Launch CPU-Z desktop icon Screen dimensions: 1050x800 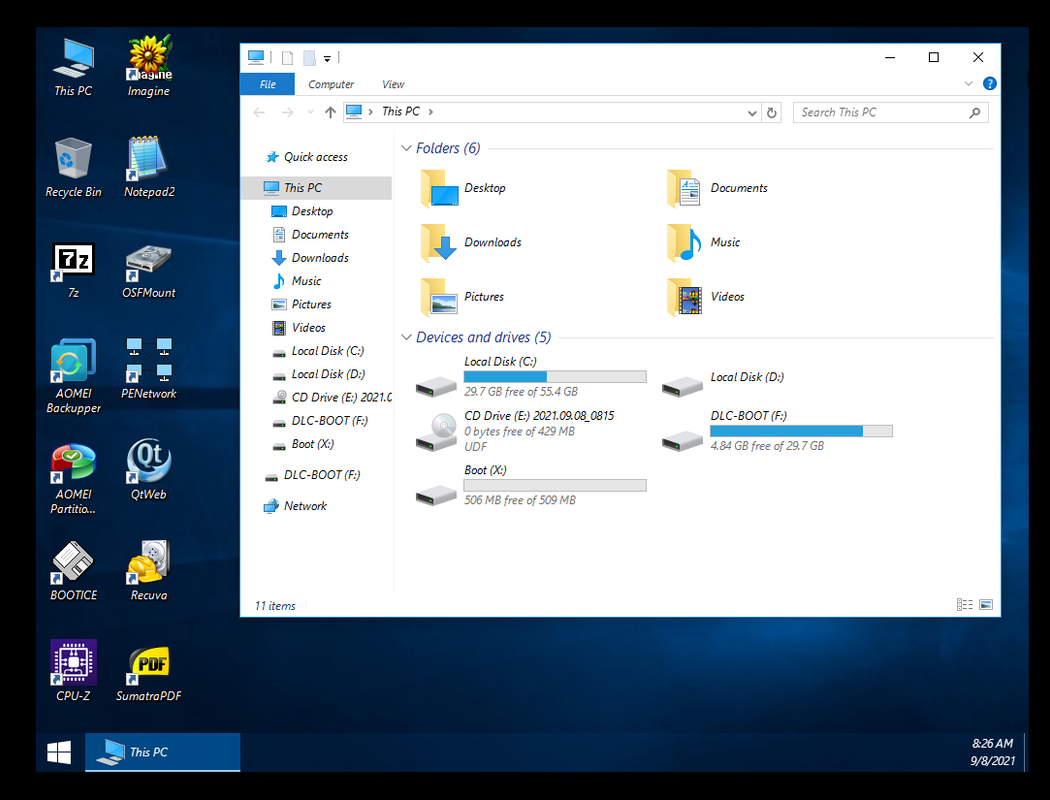73,671
